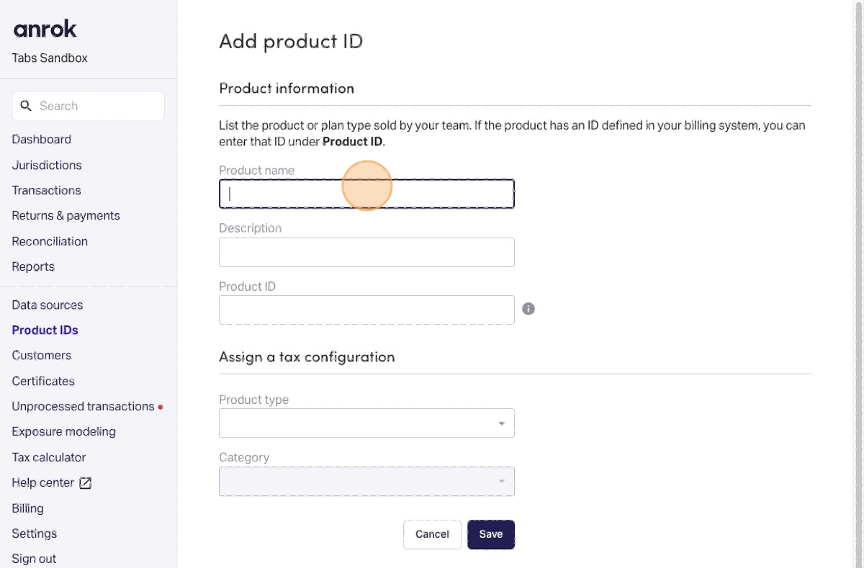Expand the Category dropdown arrow
Screen dimensions: 864x568
[501, 482]
